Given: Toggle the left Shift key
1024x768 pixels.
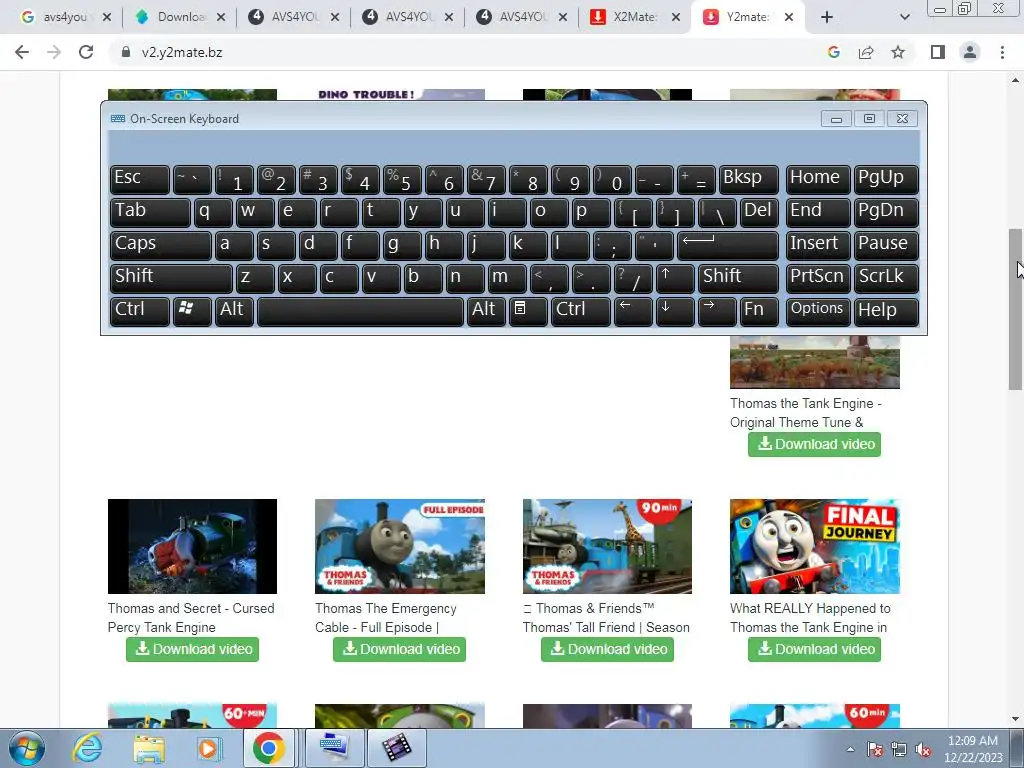Looking at the screenshot, I should tap(171, 278).
